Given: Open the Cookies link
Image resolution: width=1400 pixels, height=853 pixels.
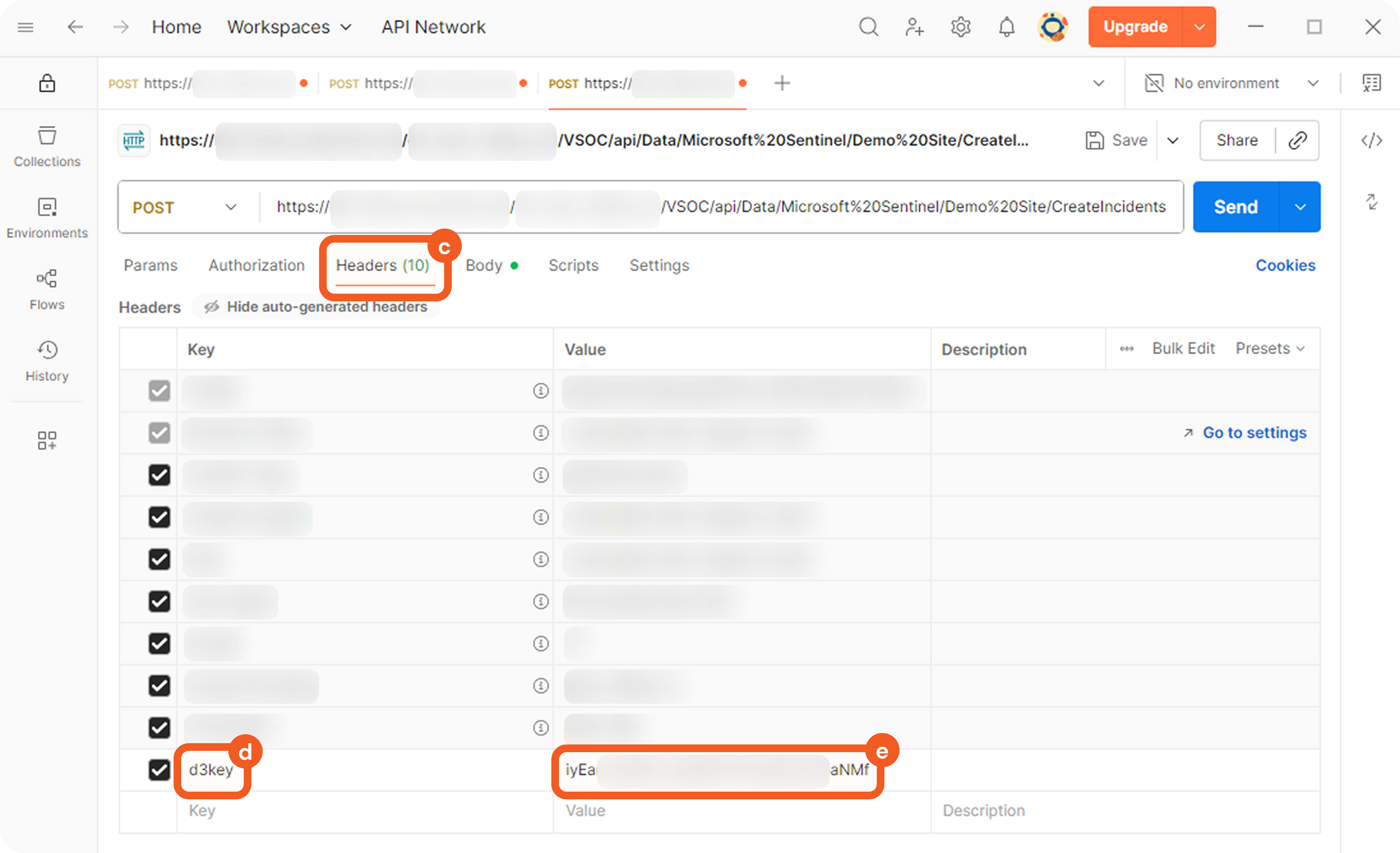Looking at the screenshot, I should point(1285,266).
